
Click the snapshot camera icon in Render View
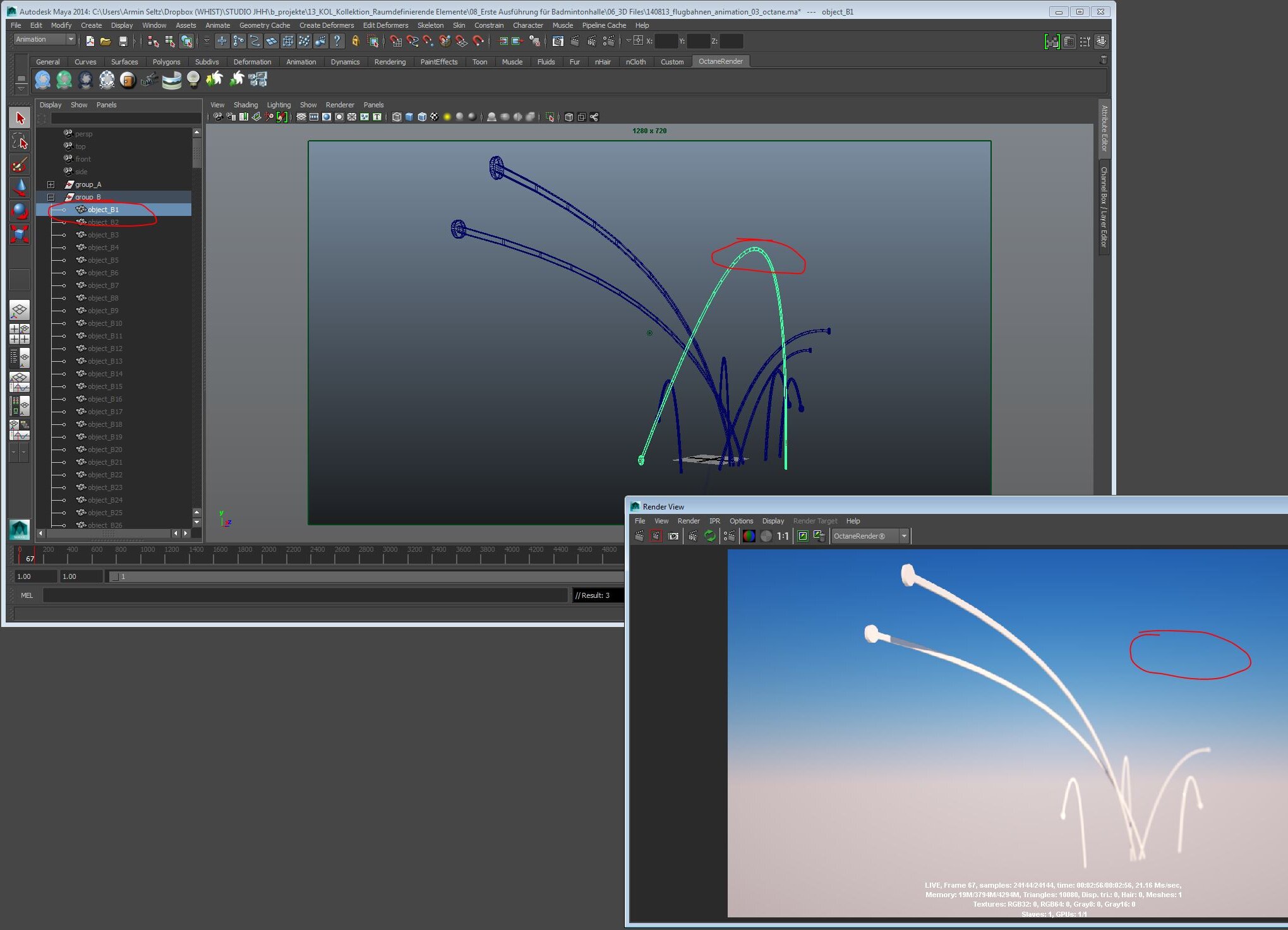[673, 536]
